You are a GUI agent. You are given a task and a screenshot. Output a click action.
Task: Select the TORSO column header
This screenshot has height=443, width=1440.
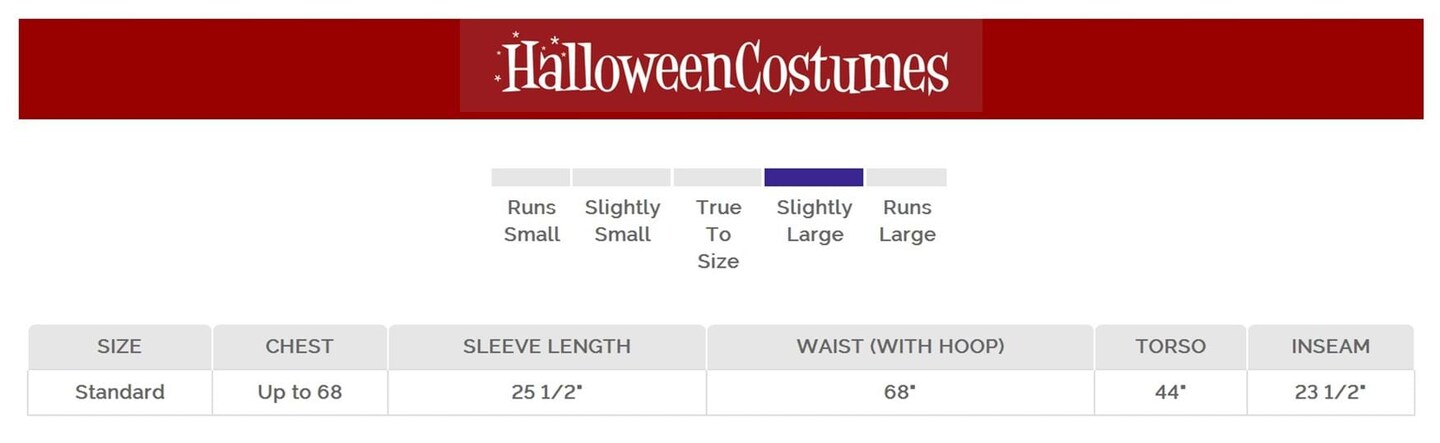[x=1170, y=347]
